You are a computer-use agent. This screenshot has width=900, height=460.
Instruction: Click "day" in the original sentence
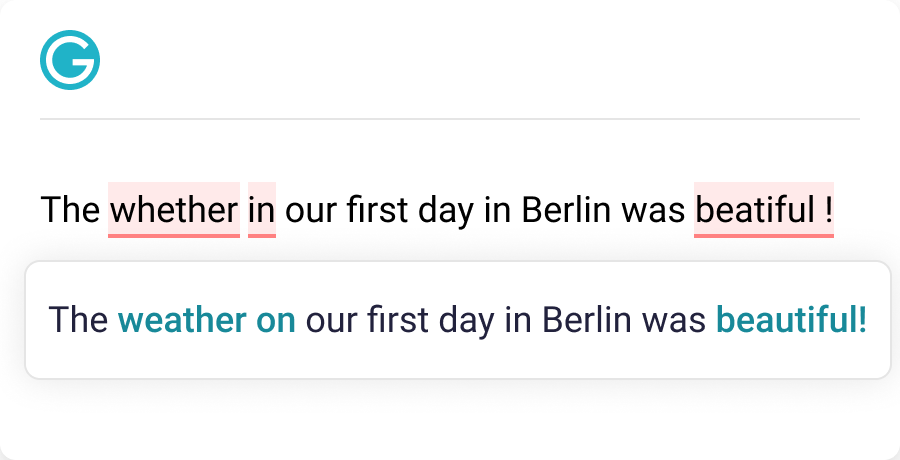[443, 210]
